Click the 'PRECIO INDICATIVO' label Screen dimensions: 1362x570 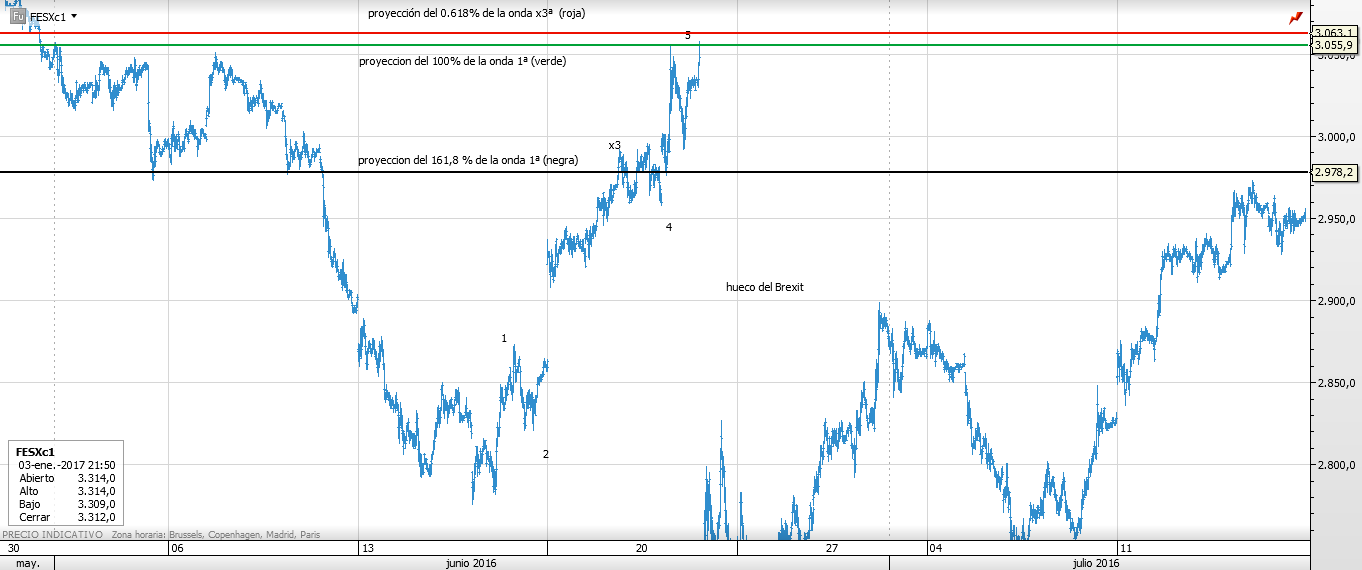tap(52, 535)
